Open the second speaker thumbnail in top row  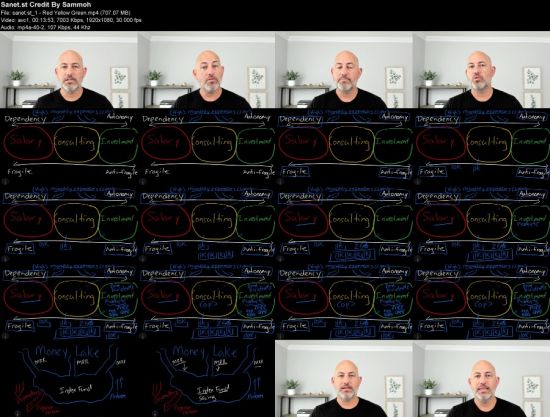coord(206,70)
